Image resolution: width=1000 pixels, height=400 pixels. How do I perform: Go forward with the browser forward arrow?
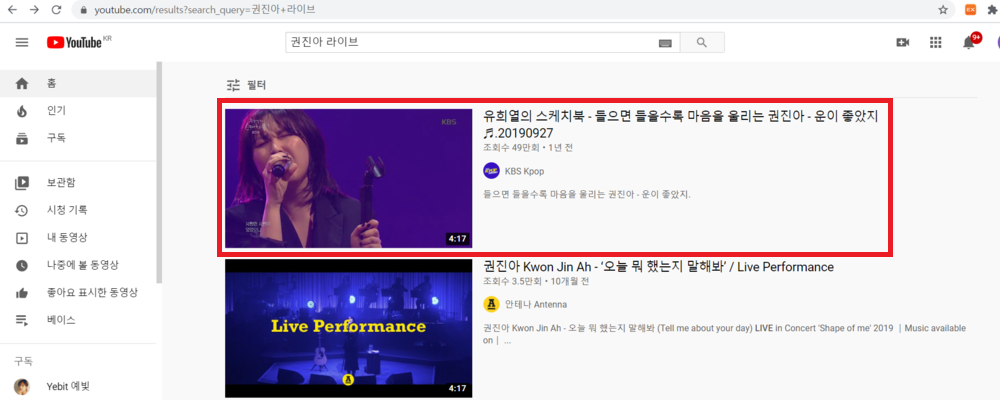point(34,10)
